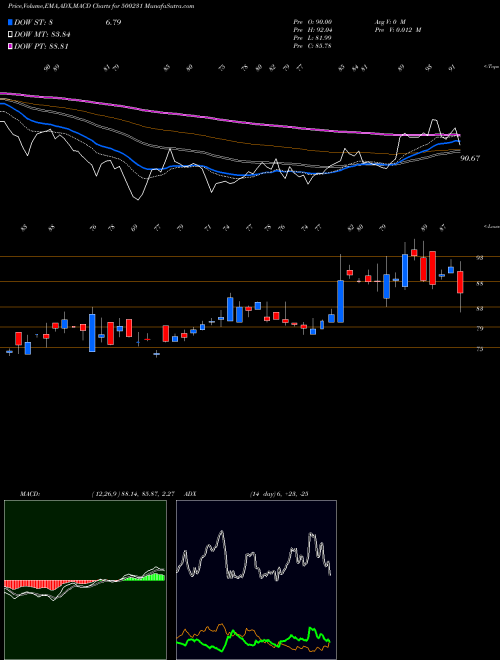500x660 pixels.
Task: Click the 75 price axis label
Action: coord(479,349)
